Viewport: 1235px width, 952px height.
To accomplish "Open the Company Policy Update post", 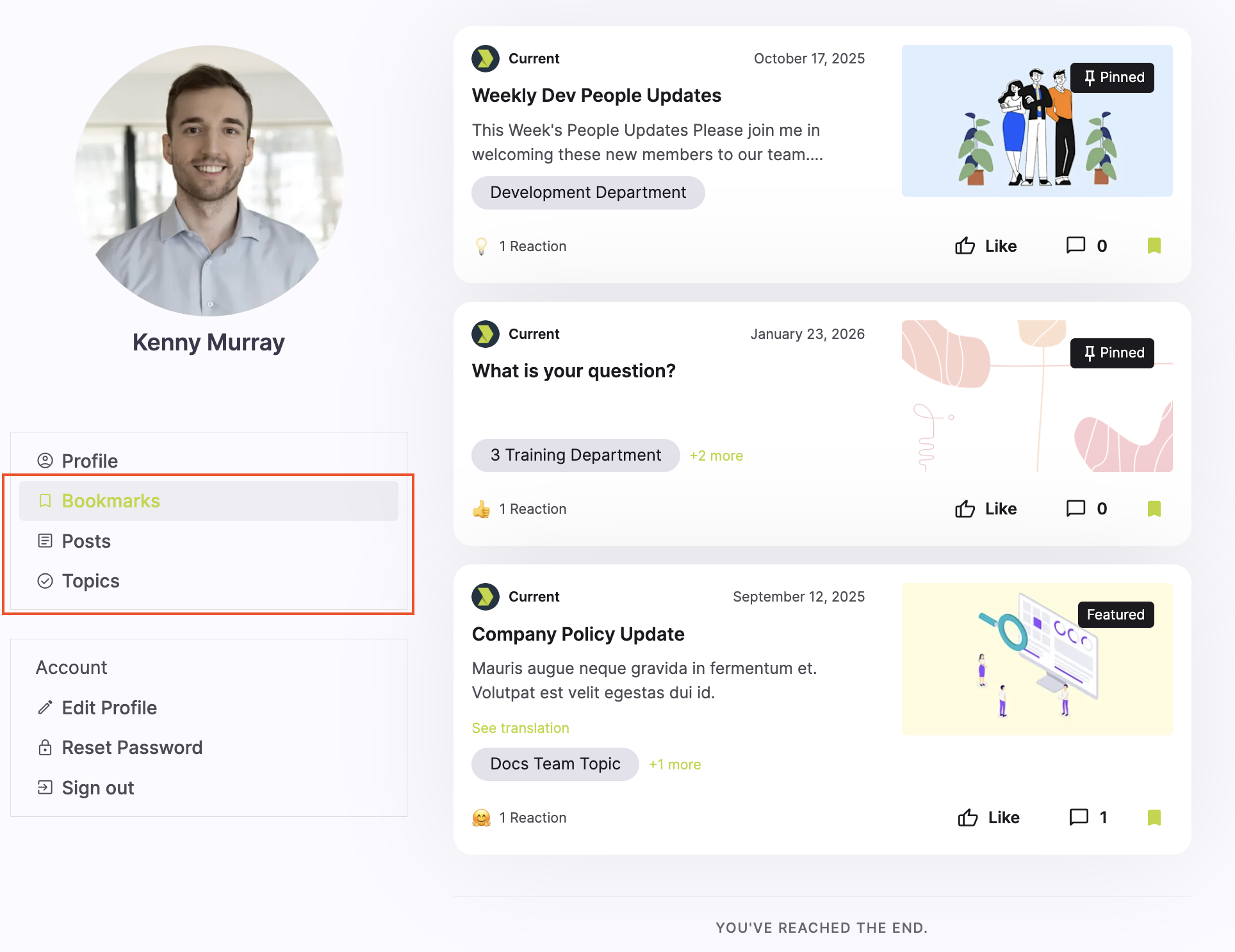I will [x=578, y=634].
